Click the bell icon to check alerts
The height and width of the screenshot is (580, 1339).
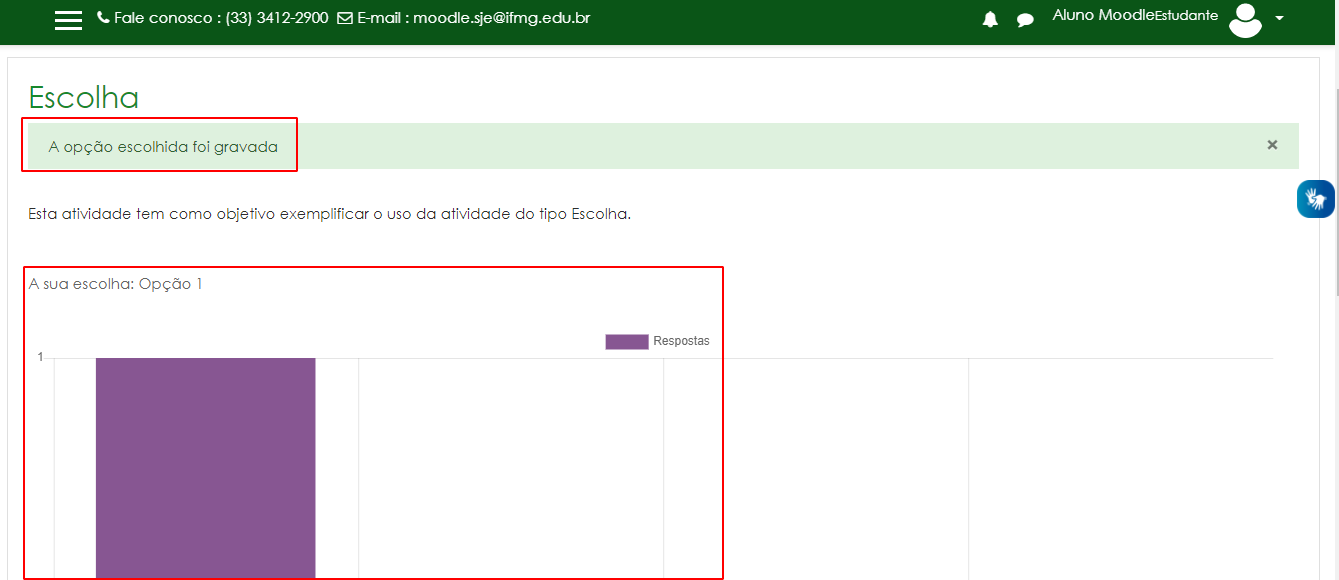click(x=989, y=18)
